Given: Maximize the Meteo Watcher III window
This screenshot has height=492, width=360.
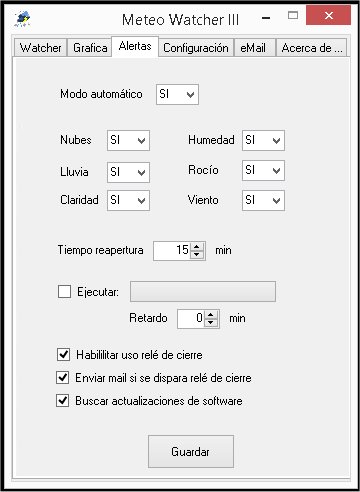Looking at the screenshot, I should [x=293, y=15].
